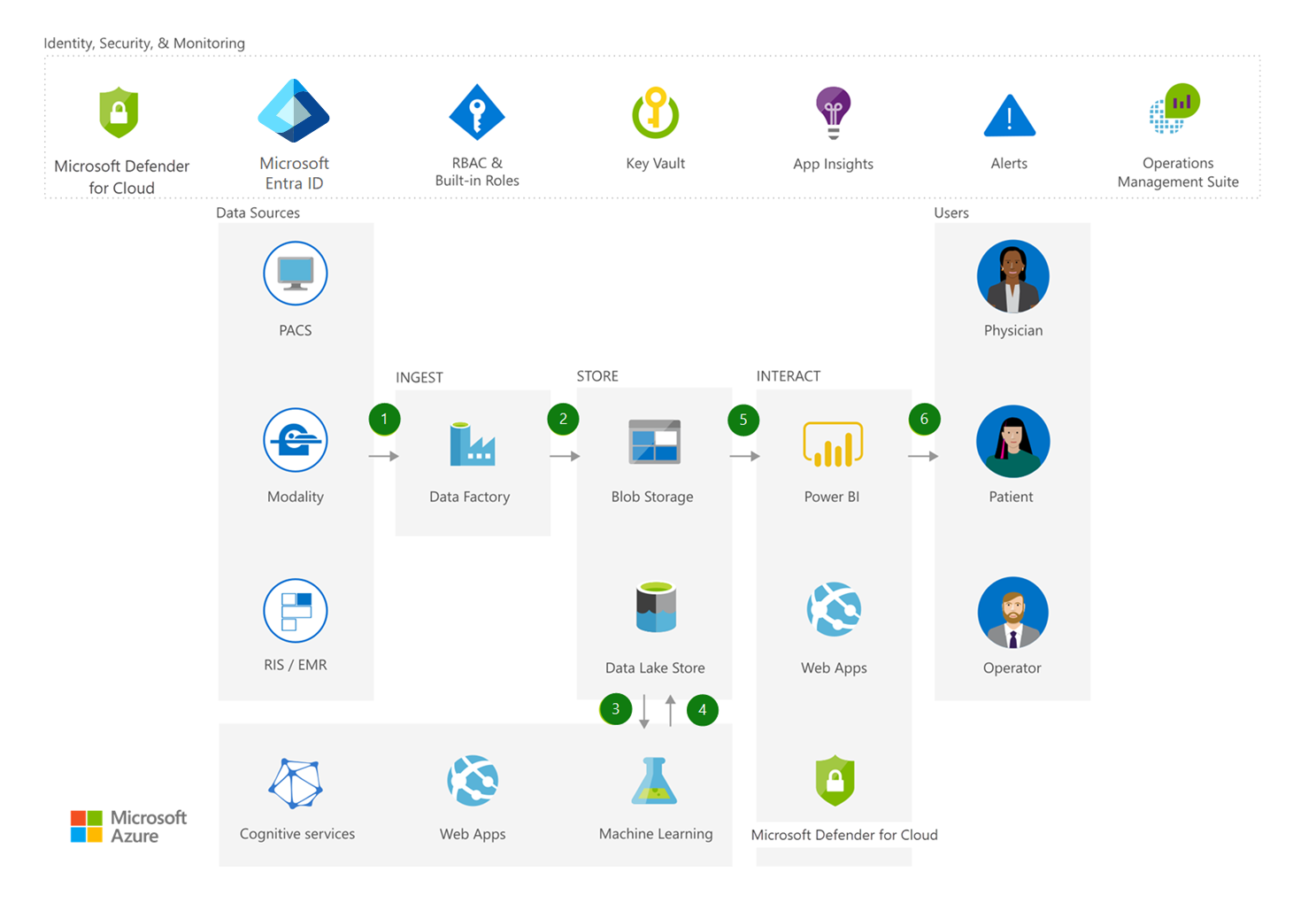Select the Data Factory icon
This screenshot has width=1316, height=903.
point(472,444)
